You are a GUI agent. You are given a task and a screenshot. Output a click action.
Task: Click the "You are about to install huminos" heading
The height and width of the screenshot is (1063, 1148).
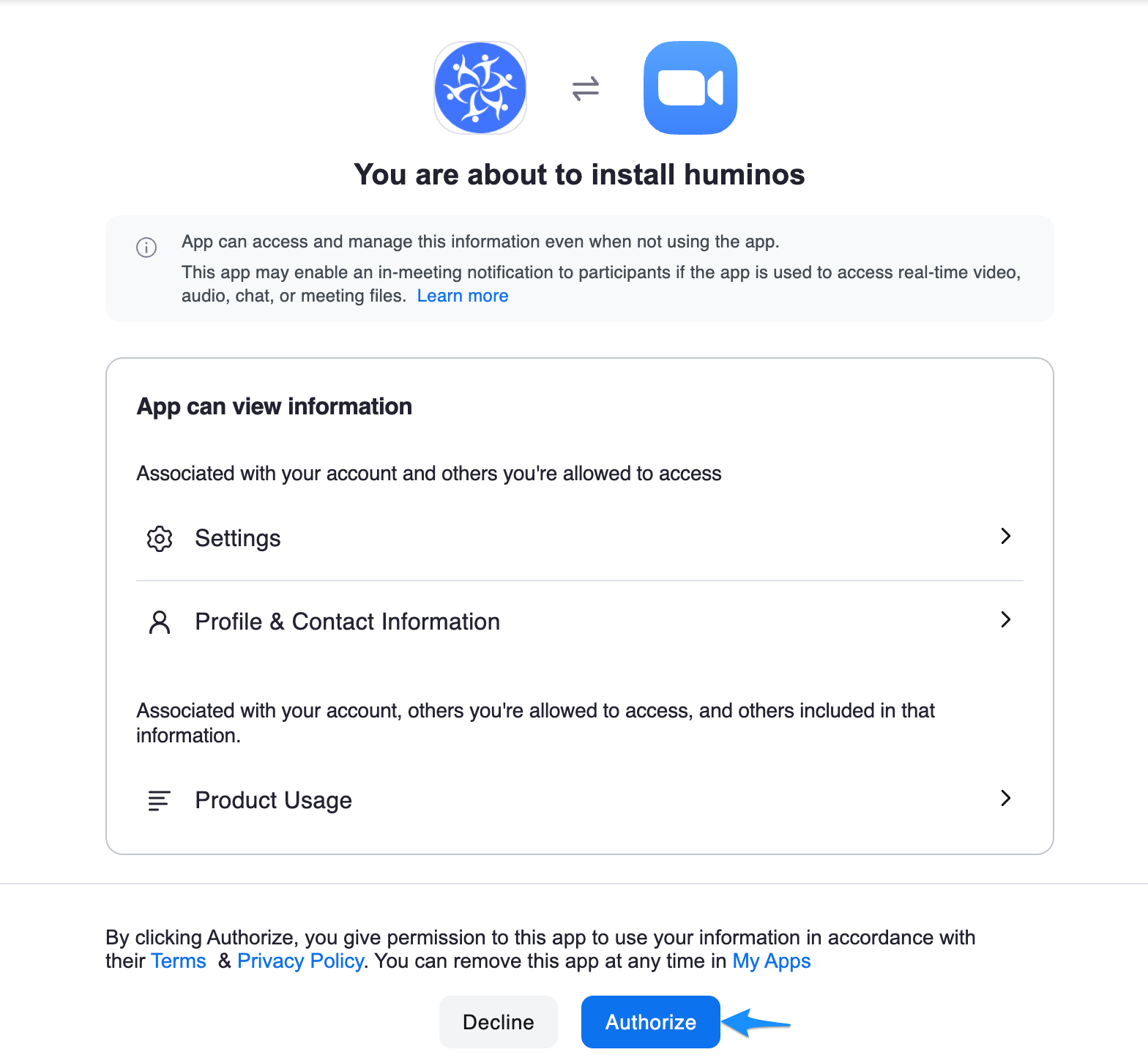tap(579, 174)
